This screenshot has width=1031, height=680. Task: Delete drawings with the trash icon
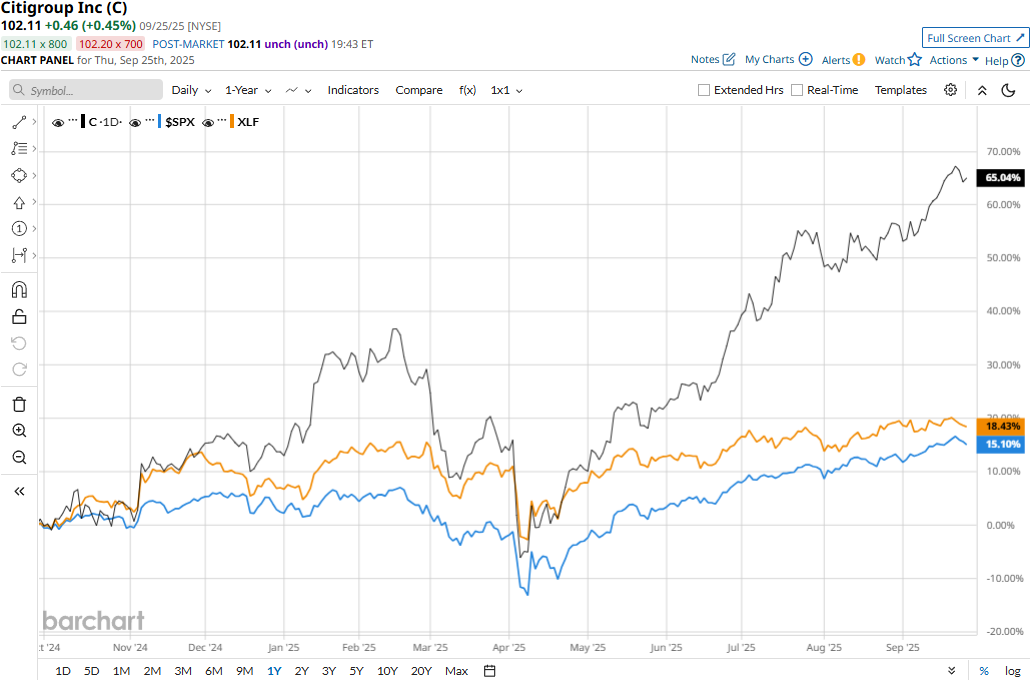pos(19,404)
